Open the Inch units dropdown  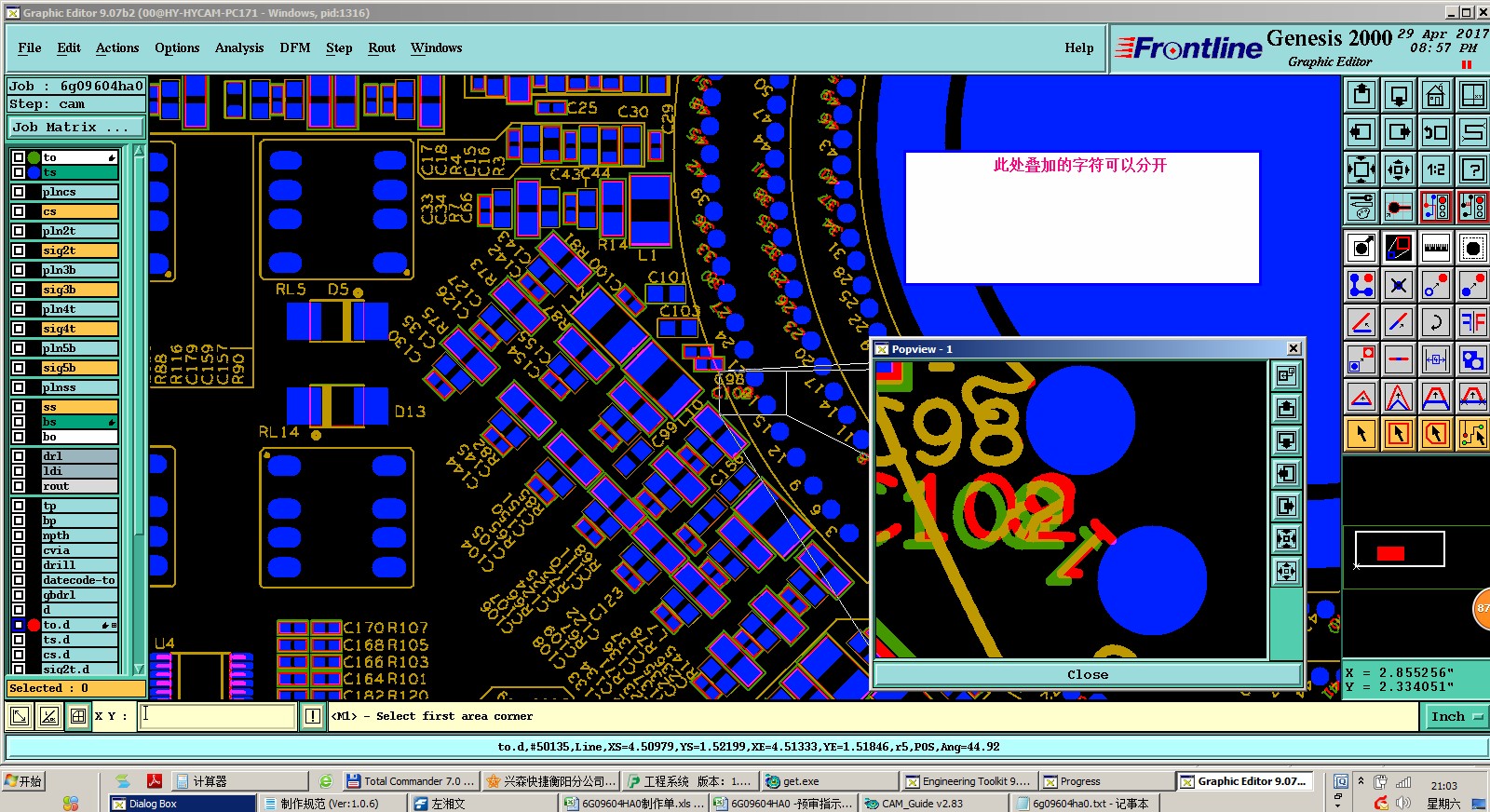coord(1456,716)
